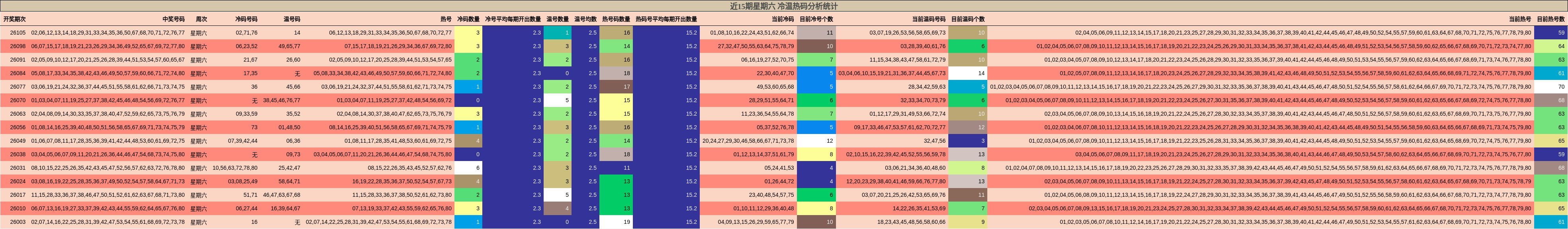
Task: Click period number 26031
Action: tap(18, 168)
